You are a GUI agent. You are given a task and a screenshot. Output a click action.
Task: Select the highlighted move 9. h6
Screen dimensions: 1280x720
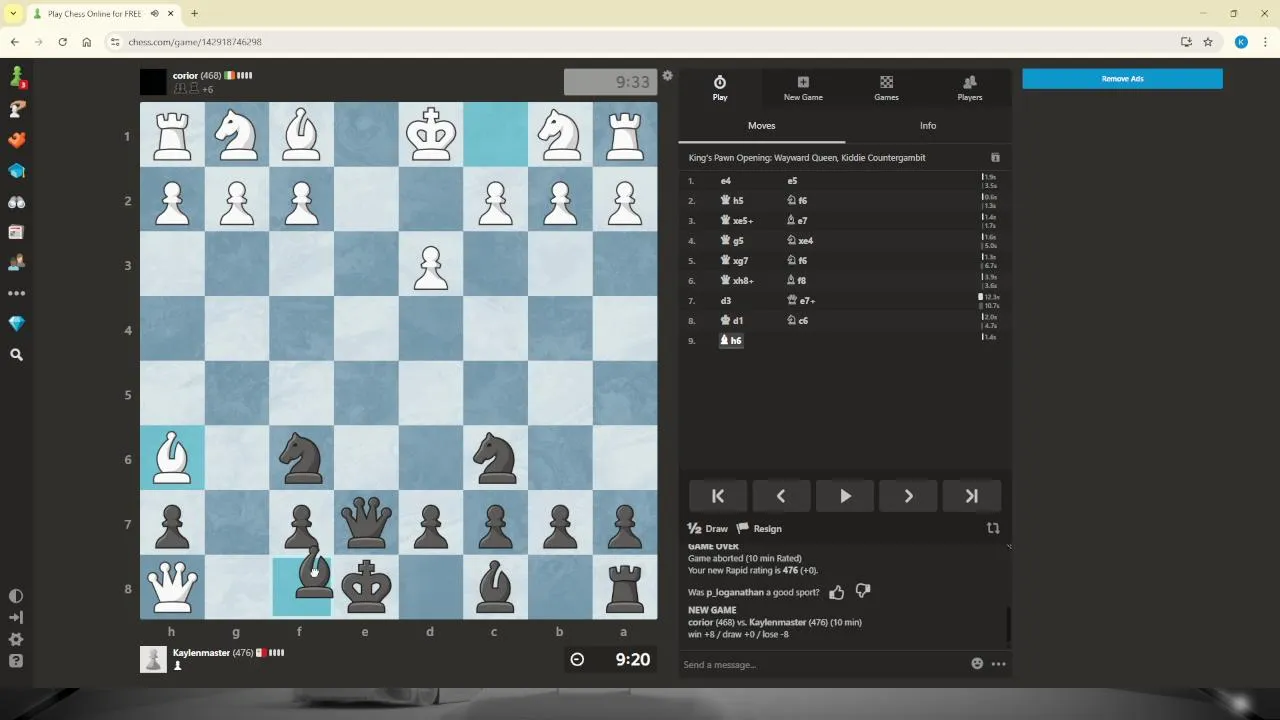point(731,341)
